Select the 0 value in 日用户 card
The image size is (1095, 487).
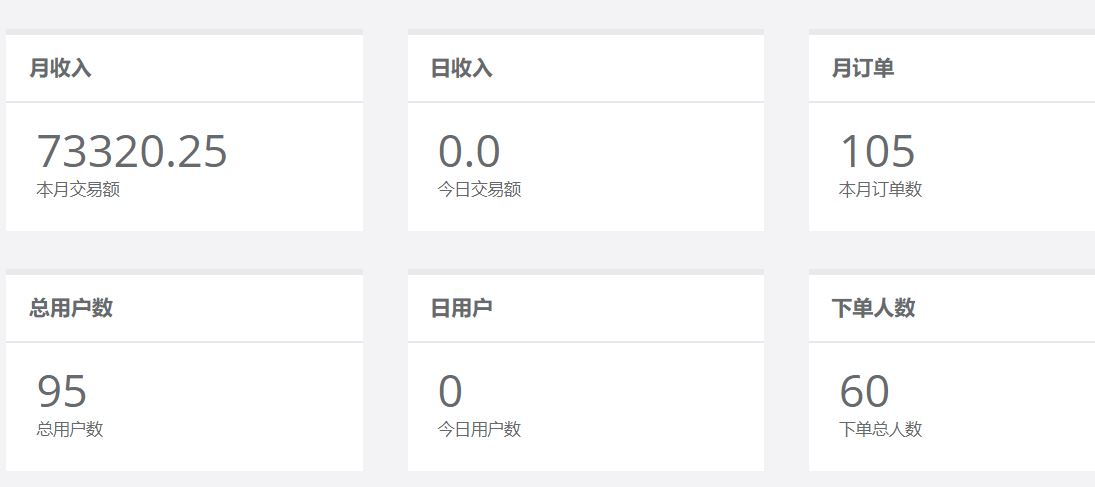450,391
